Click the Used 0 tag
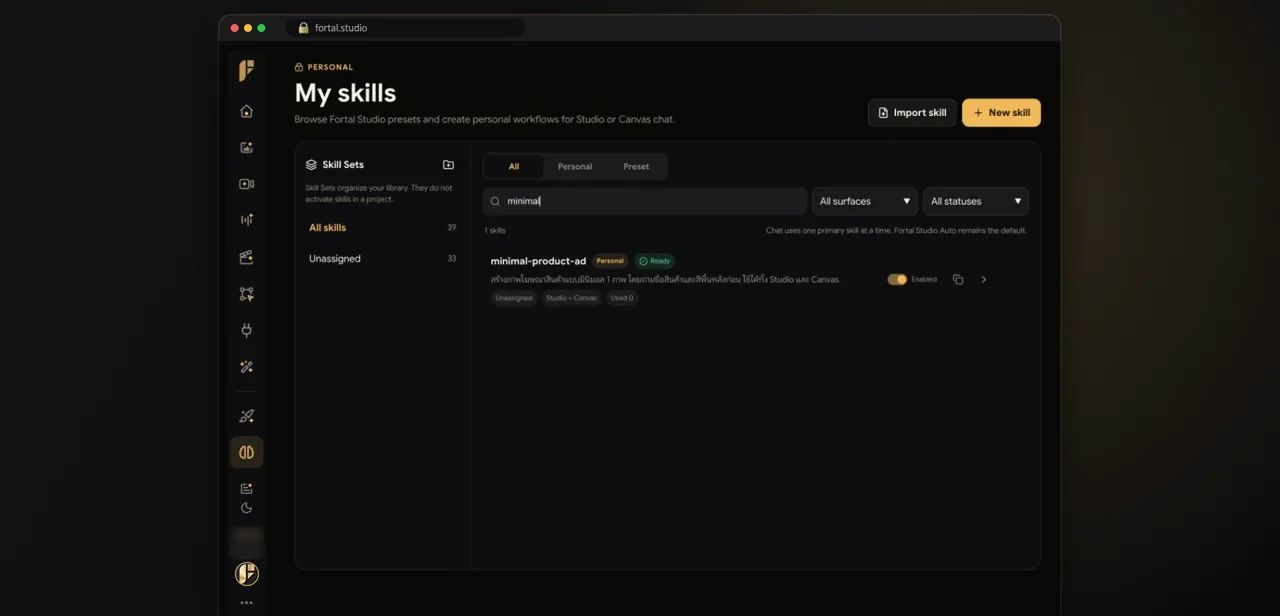Image resolution: width=1280 pixels, height=616 pixels. (x=622, y=298)
